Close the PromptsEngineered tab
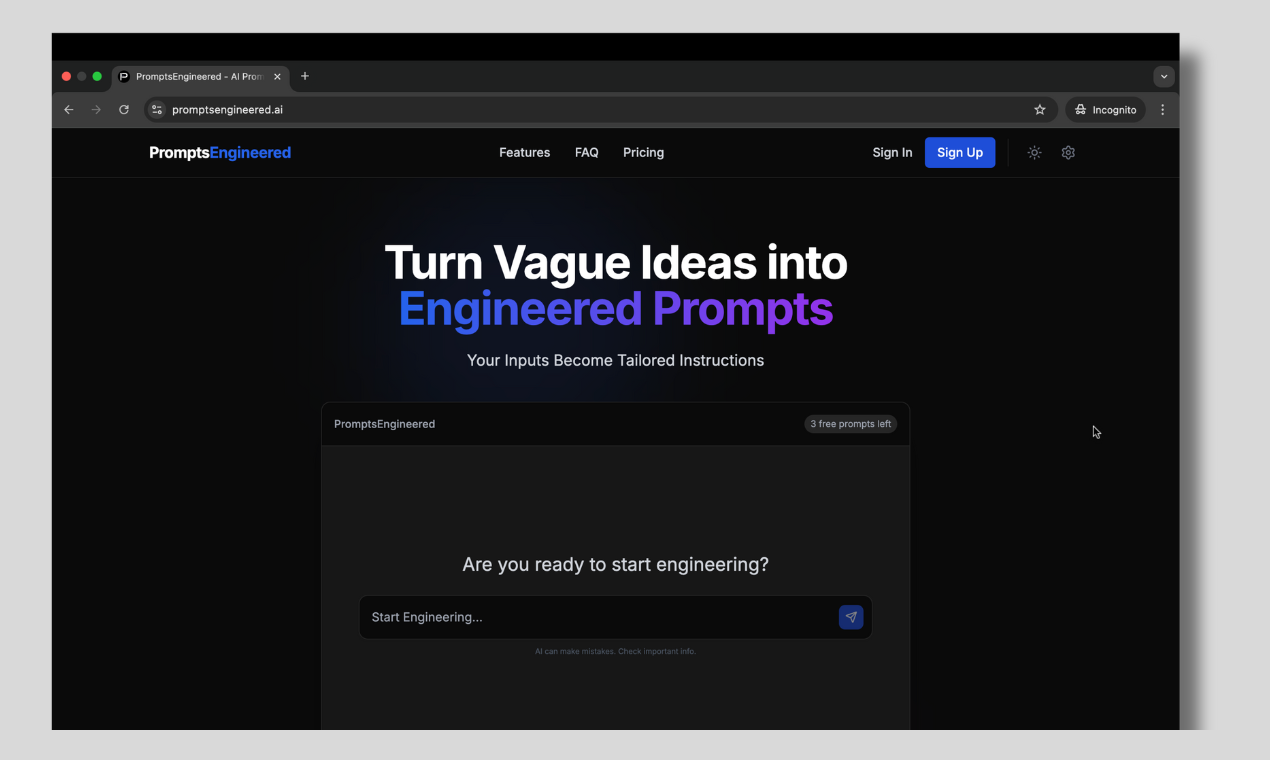The image size is (1270, 760). [277, 77]
